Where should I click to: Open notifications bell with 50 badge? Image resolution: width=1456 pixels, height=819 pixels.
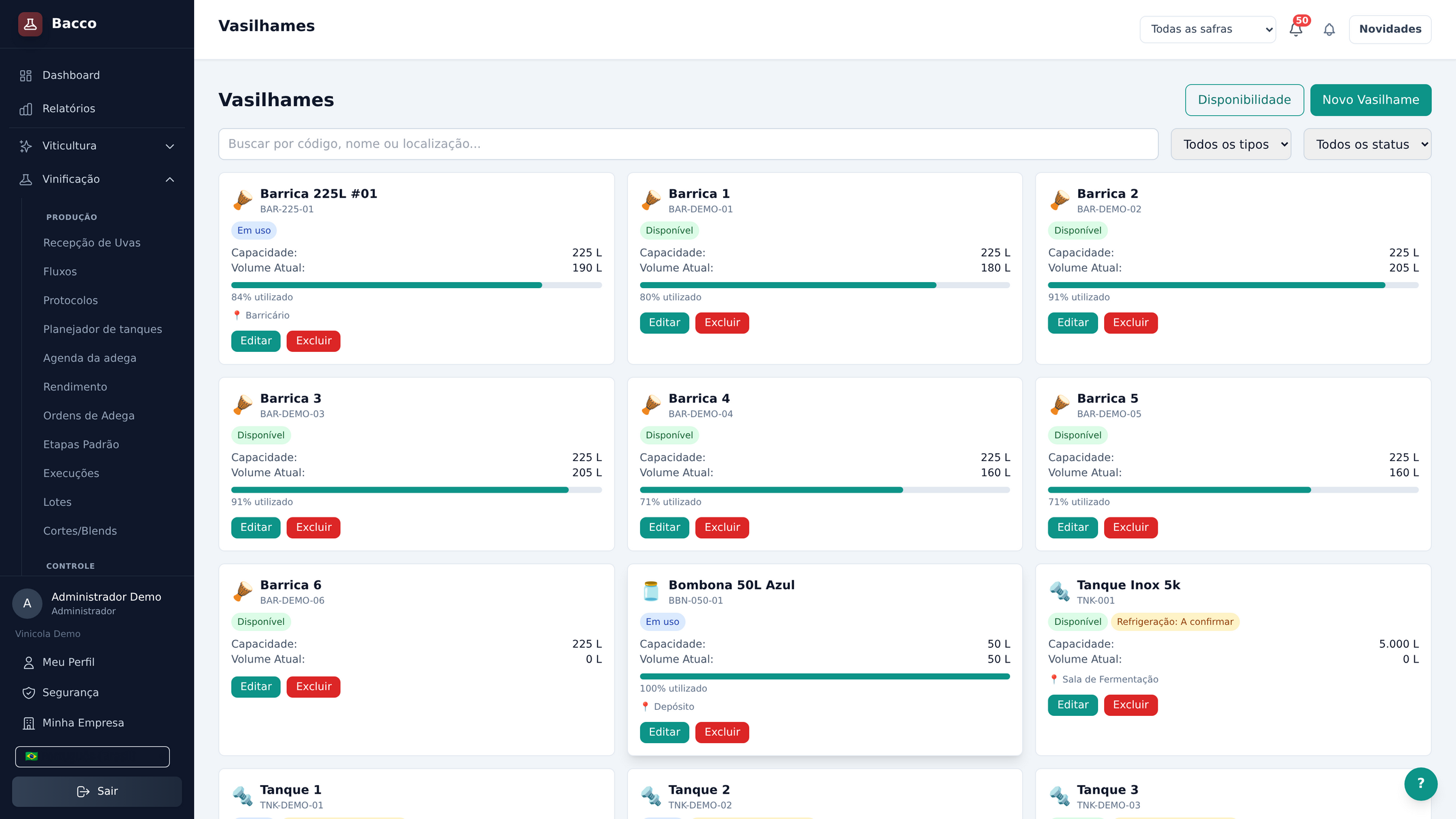(1296, 29)
